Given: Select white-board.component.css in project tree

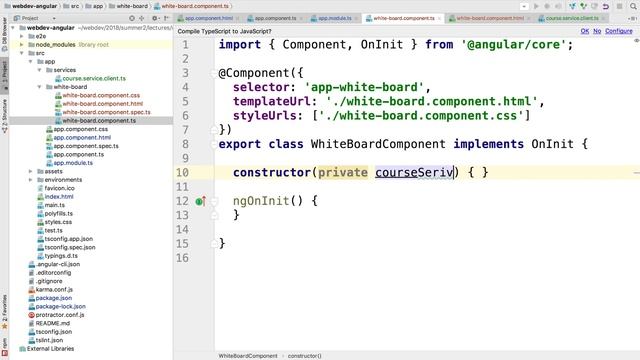Looking at the screenshot, I should click(x=101, y=96).
